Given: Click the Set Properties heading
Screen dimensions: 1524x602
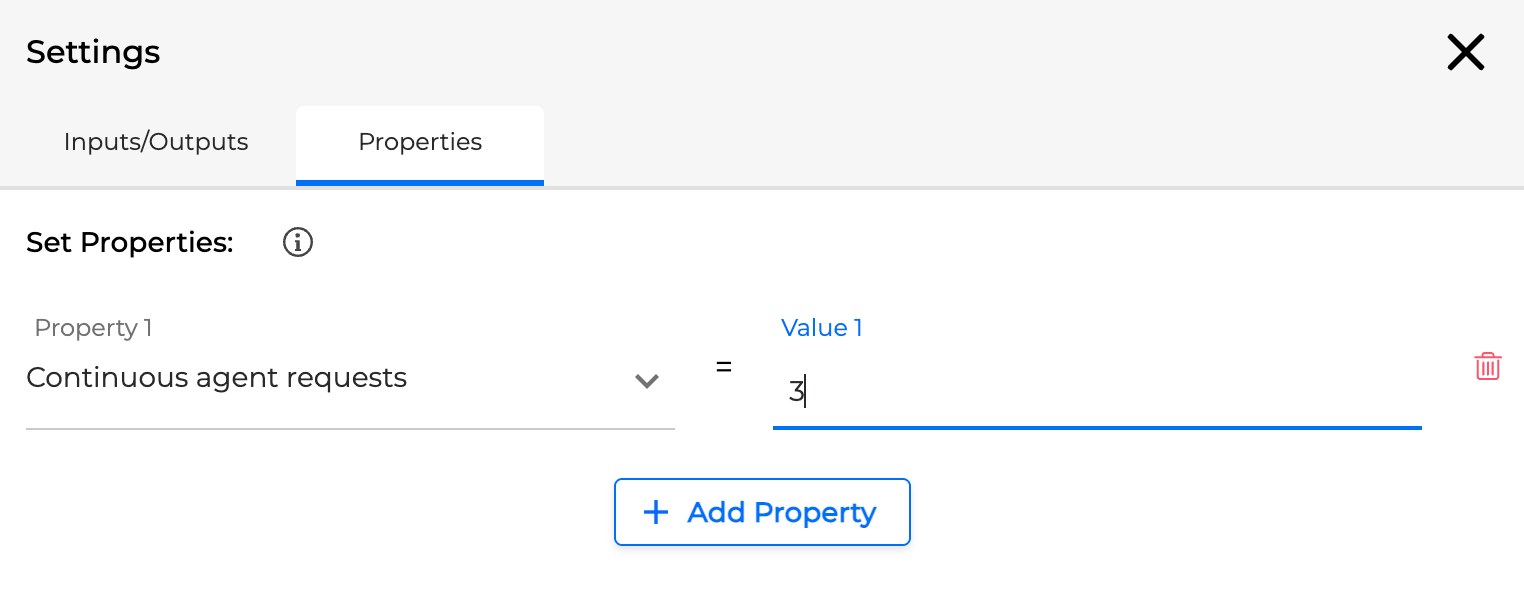Looking at the screenshot, I should click(129, 242).
